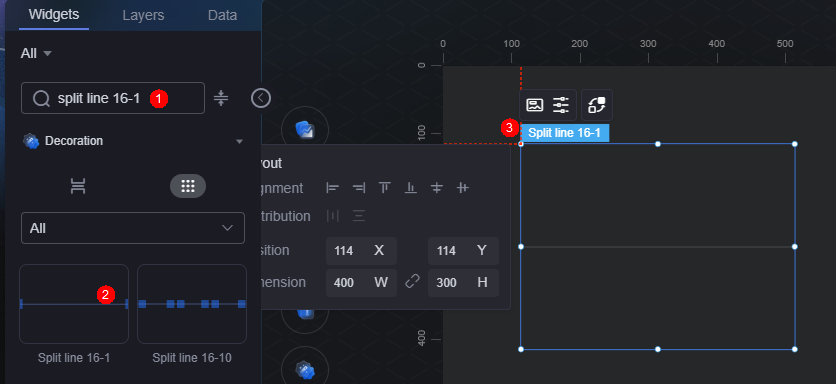836x384 pixels.
Task: Switch to the Data tab
Action: (x=222, y=15)
